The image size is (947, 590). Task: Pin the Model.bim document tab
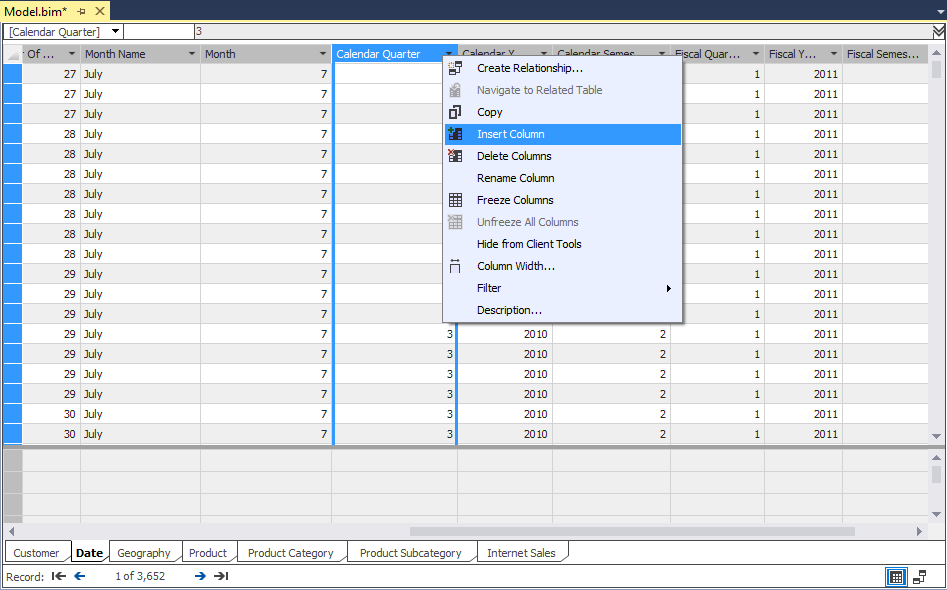click(x=82, y=11)
